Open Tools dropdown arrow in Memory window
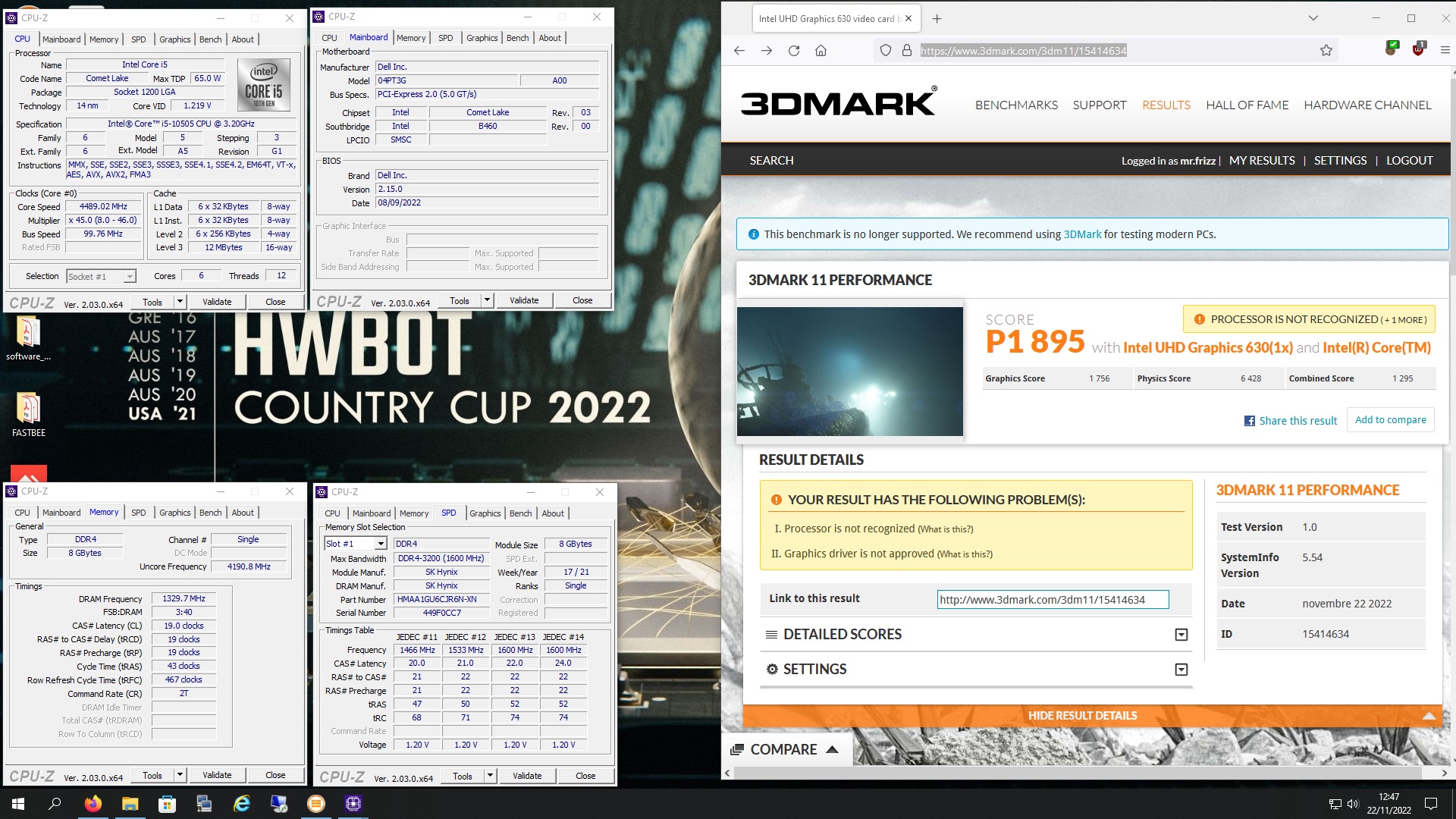Viewport: 1456px width, 819px height. point(180,775)
